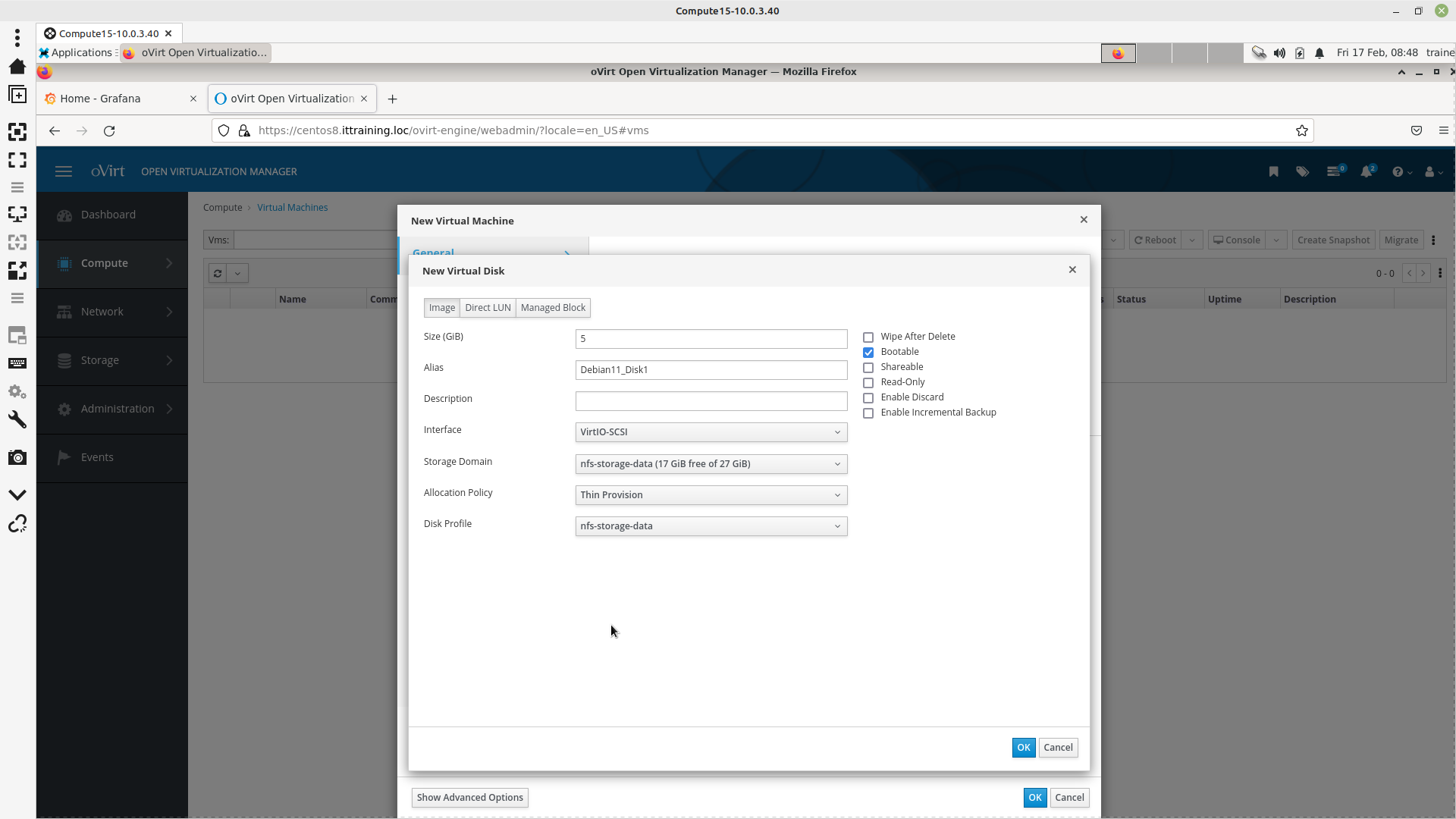Expand the Storage Domain dropdown
The width and height of the screenshot is (1456, 819).
point(711,464)
